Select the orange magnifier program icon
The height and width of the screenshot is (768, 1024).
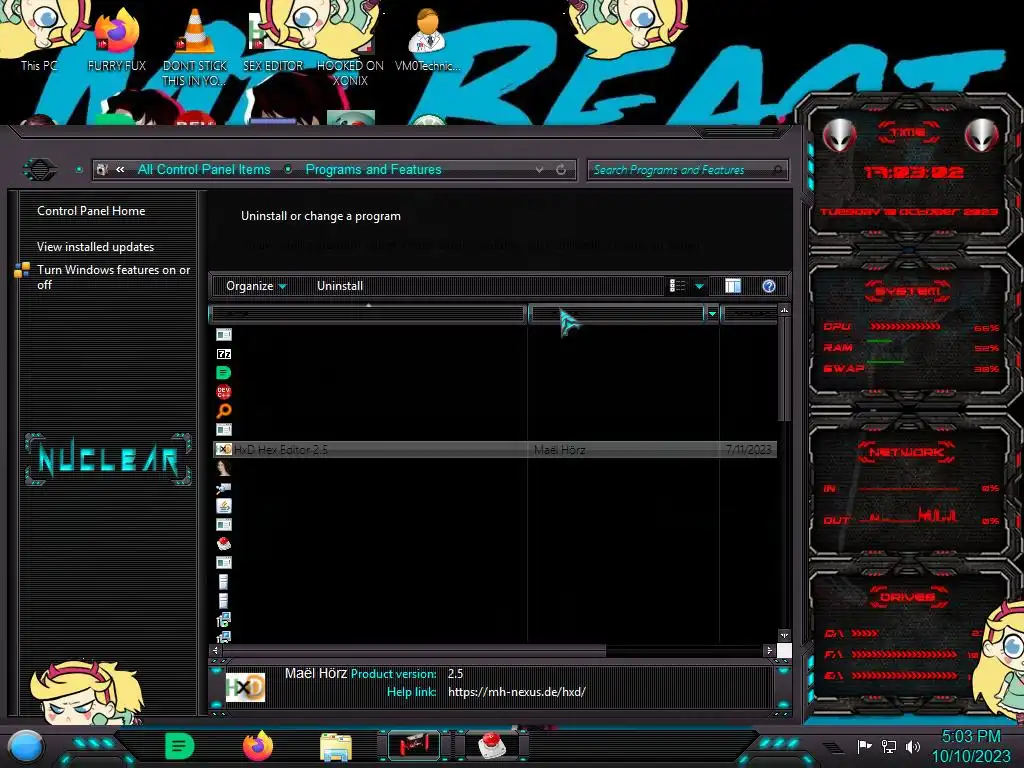[x=223, y=411]
